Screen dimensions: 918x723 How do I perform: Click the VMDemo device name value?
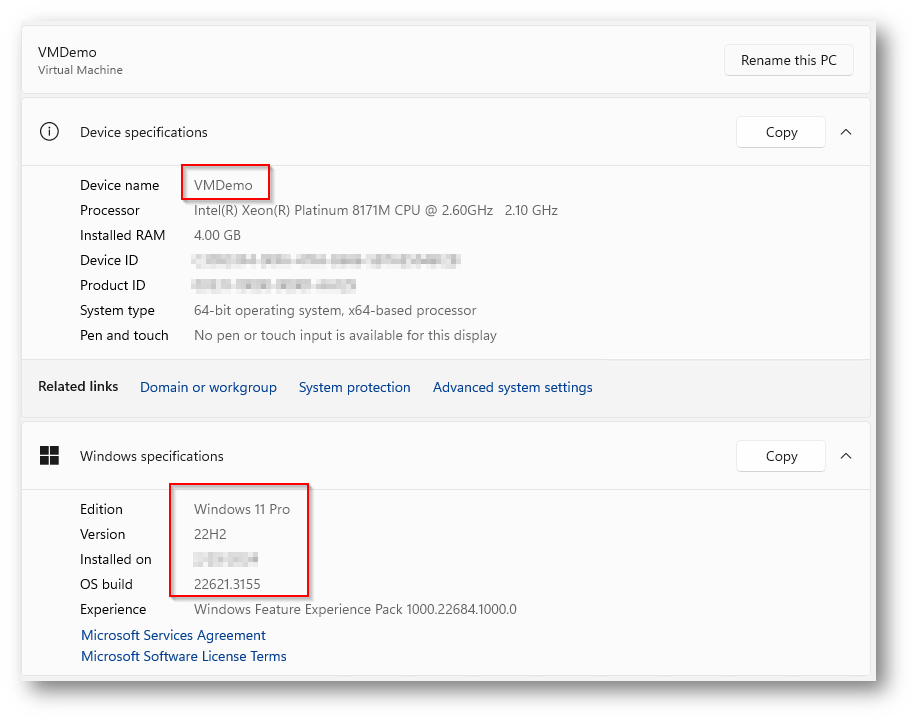pyautogui.click(x=223, y=185)
